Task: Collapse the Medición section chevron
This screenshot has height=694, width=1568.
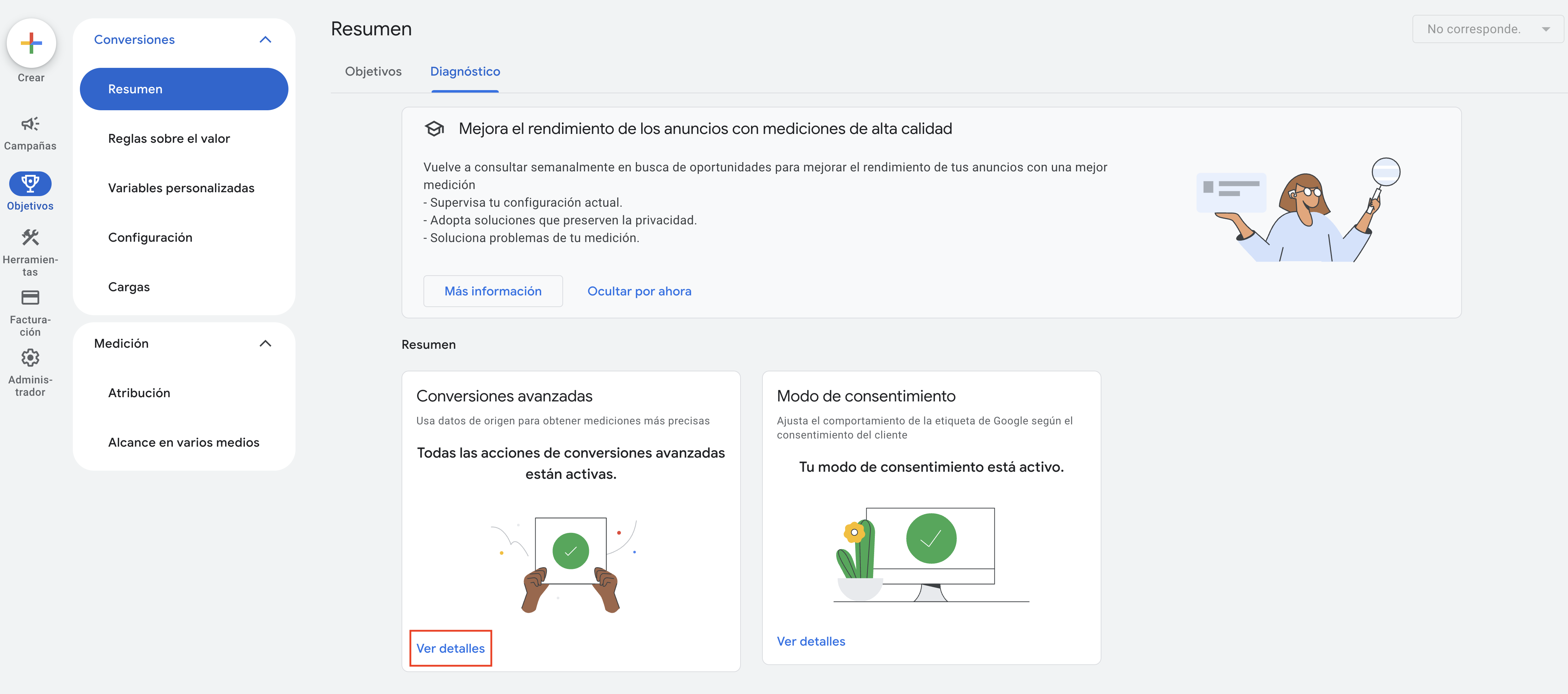Action: click(265, 344)
